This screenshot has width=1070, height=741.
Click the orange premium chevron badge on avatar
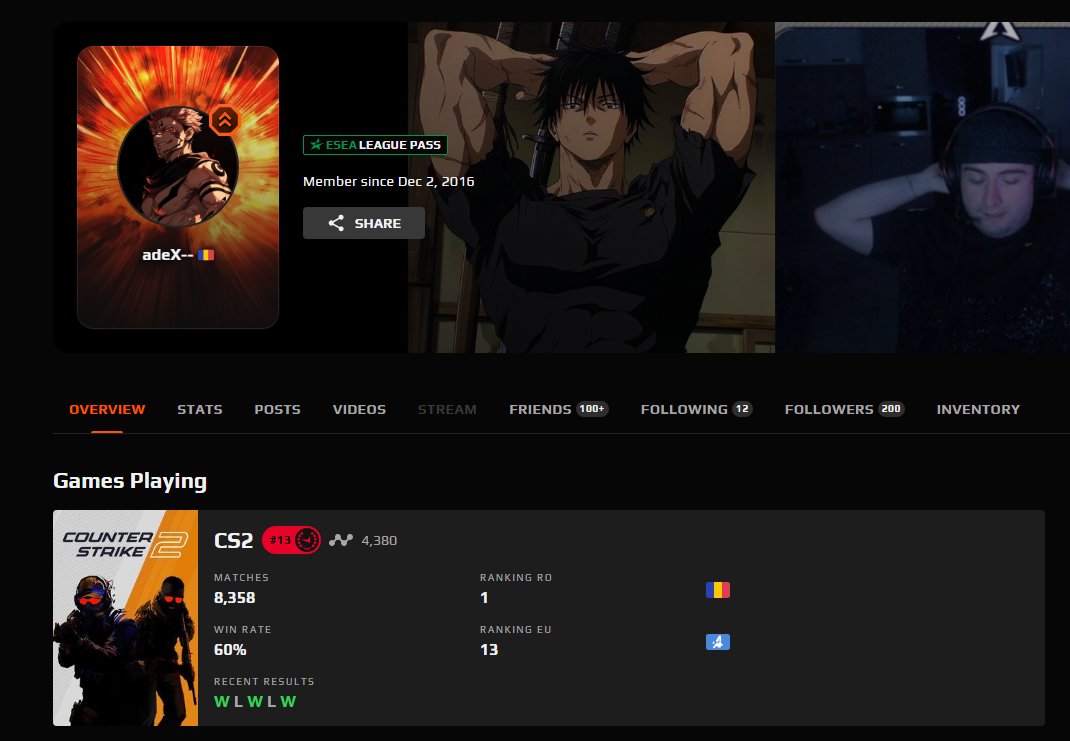[x=225, y=121]
